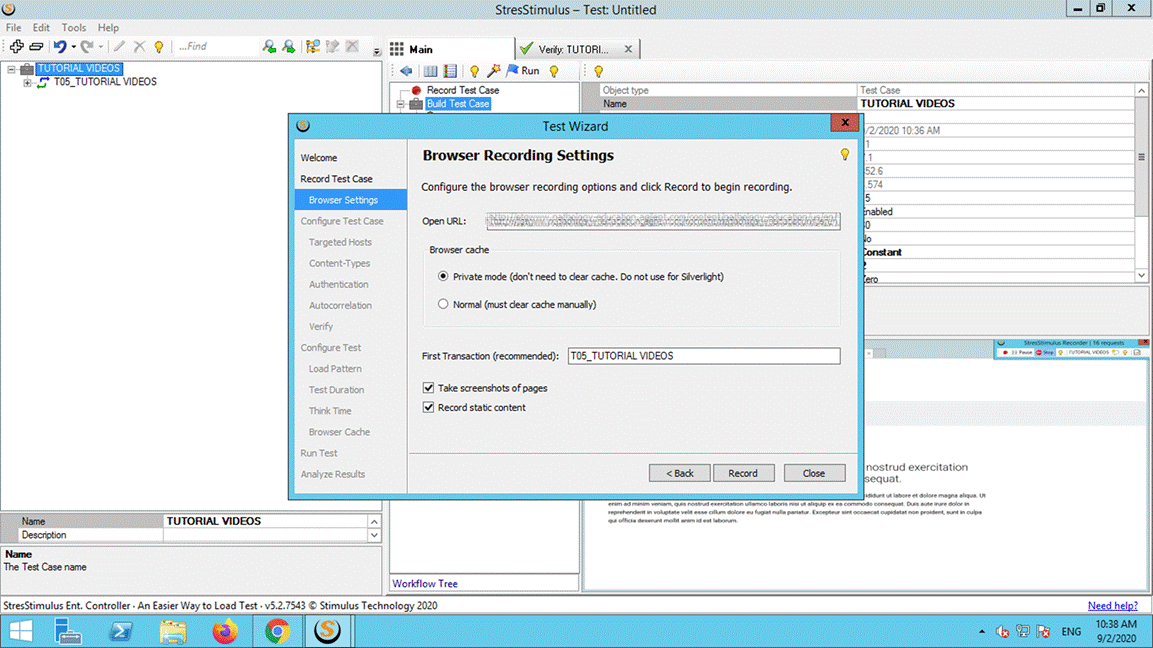Click the Back button in Test Wizard
Viewport: 1153px width, 648px height.
[x=679, y=473]
